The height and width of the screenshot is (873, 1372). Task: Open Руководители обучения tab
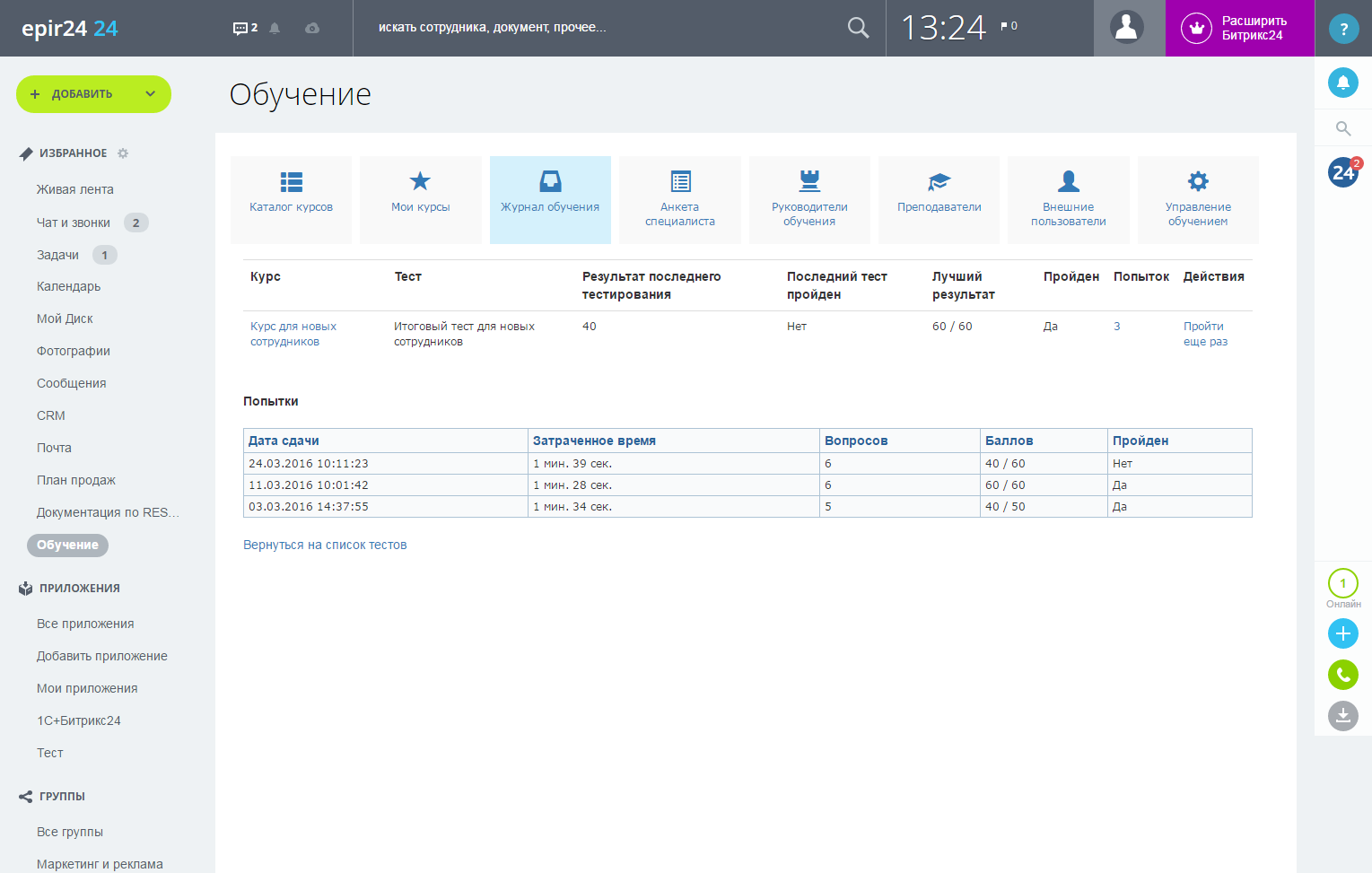809,200
